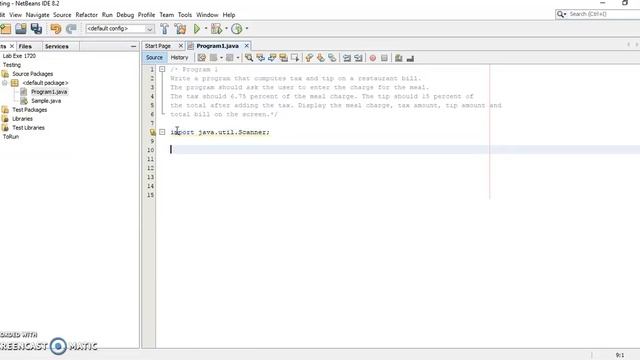Screen dimensions: 640x360
Task: Switch to the Start Page tab
Action: click(x=158, y=46)
